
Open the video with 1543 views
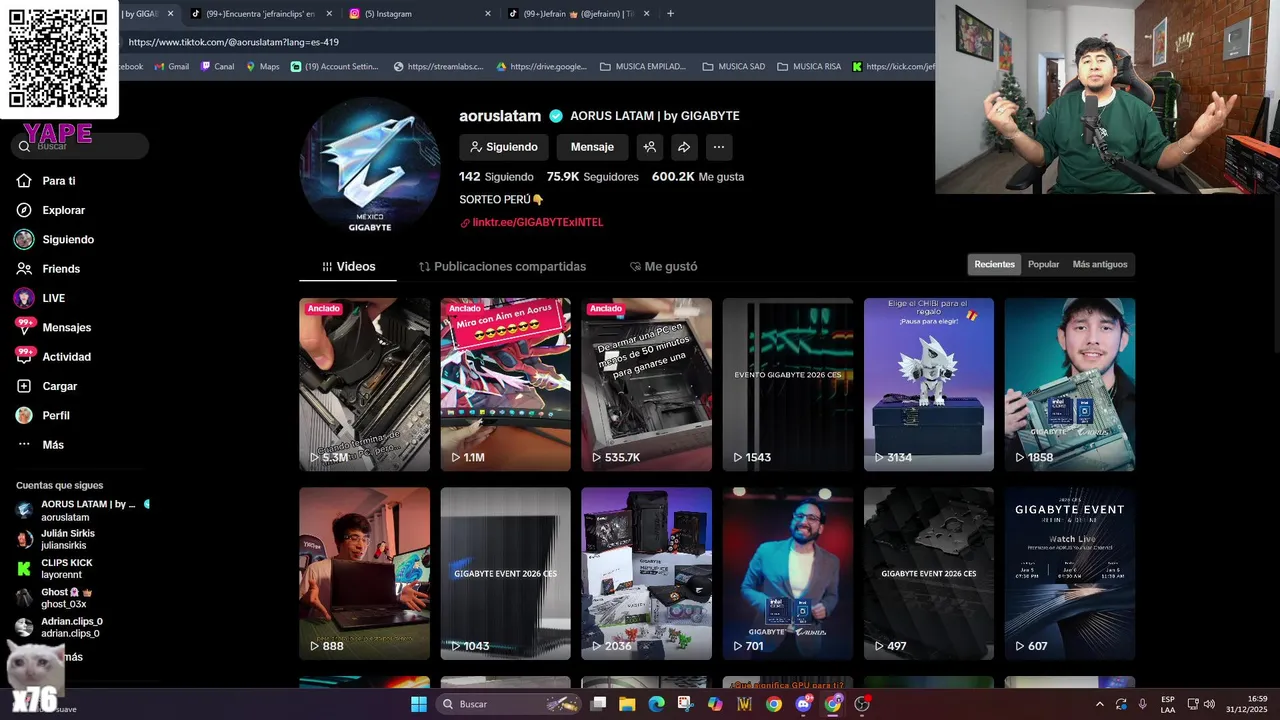tap(788, 384)
